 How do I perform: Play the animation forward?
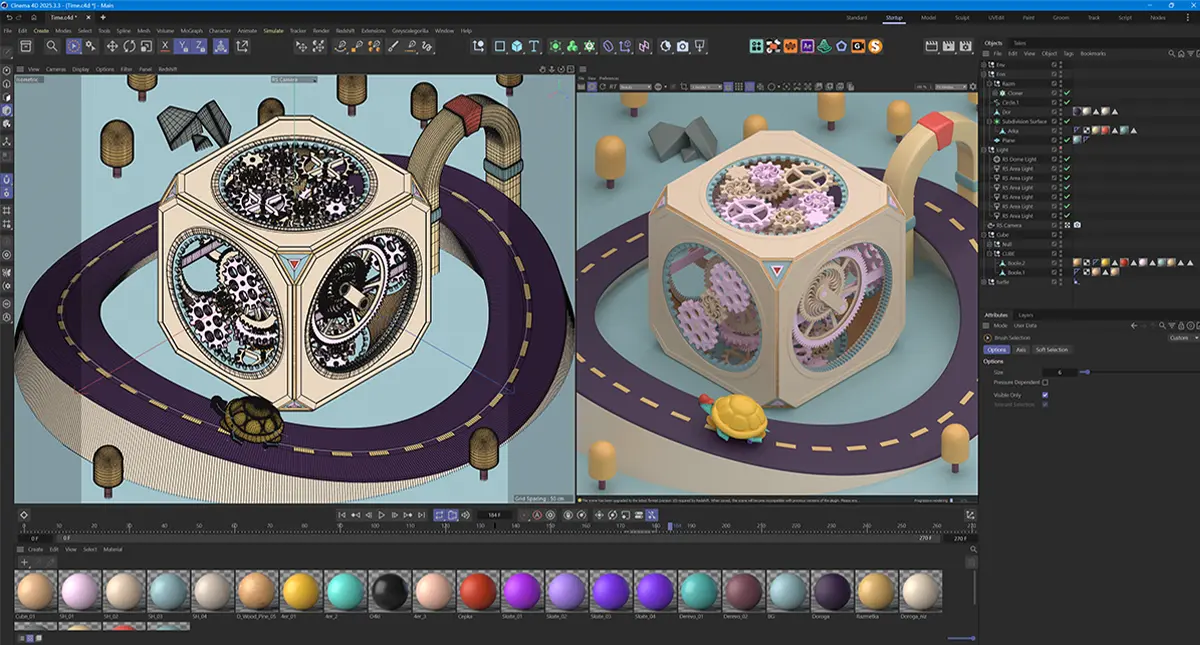tap(381, 515)
